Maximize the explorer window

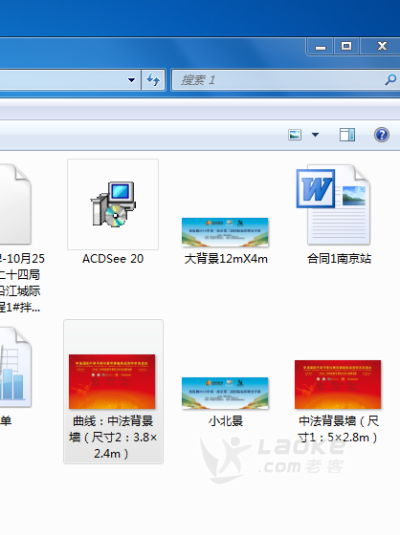[346, 46]
